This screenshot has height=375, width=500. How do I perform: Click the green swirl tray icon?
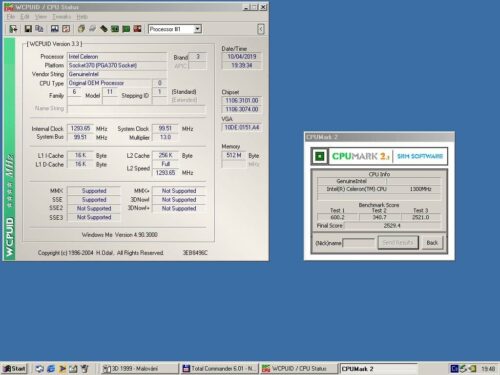coord(464,369)
